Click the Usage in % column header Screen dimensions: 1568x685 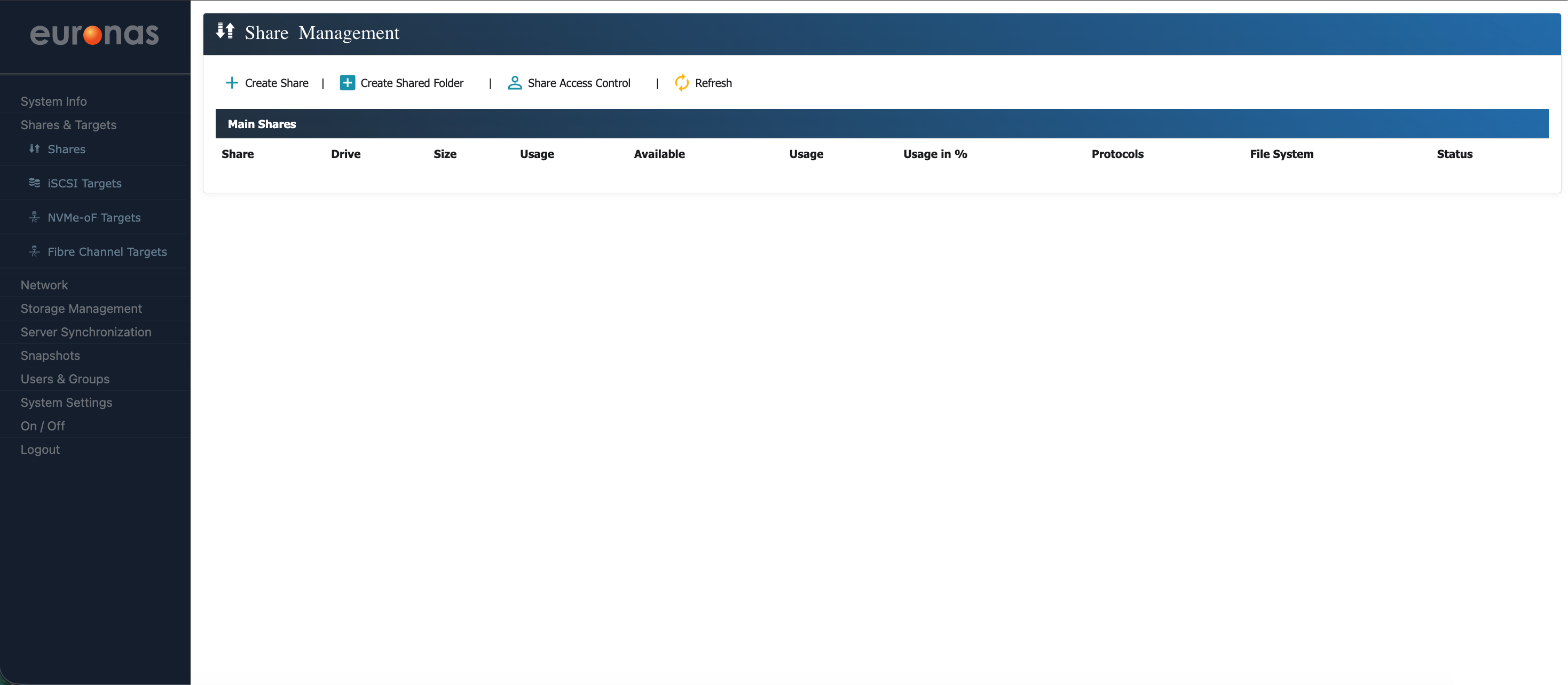pos(935,154)
